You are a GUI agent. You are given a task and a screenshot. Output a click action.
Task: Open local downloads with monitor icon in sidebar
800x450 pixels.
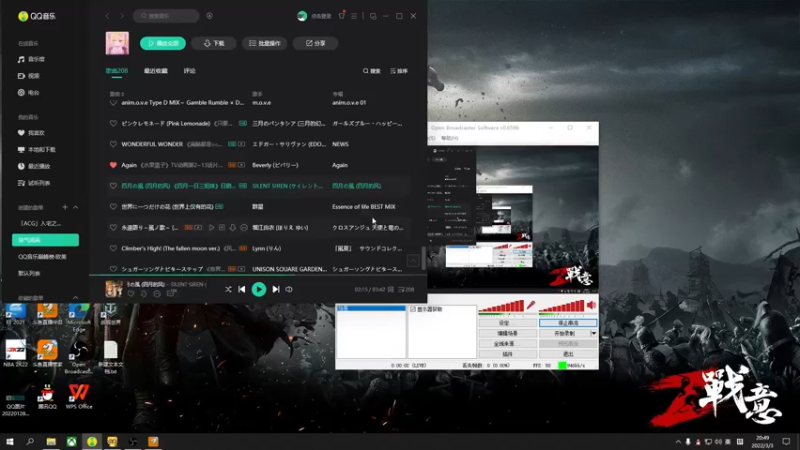click(x=37, y=149)
